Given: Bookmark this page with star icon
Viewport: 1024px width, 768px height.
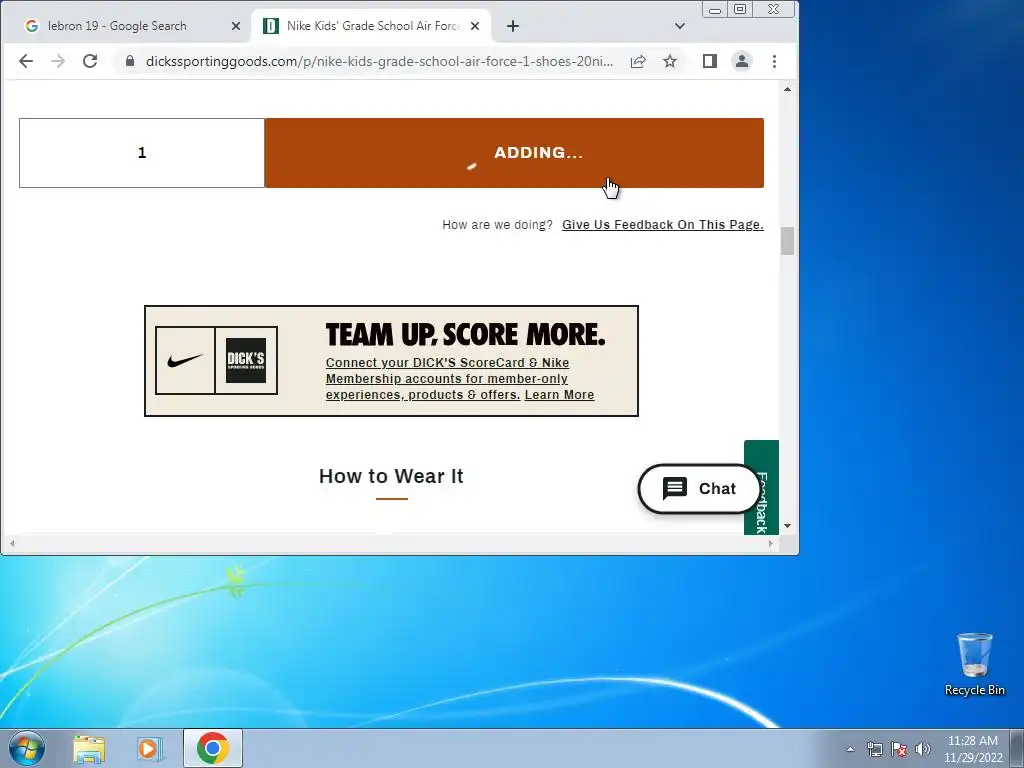Looking at the screenshot, I should (670, 61).
